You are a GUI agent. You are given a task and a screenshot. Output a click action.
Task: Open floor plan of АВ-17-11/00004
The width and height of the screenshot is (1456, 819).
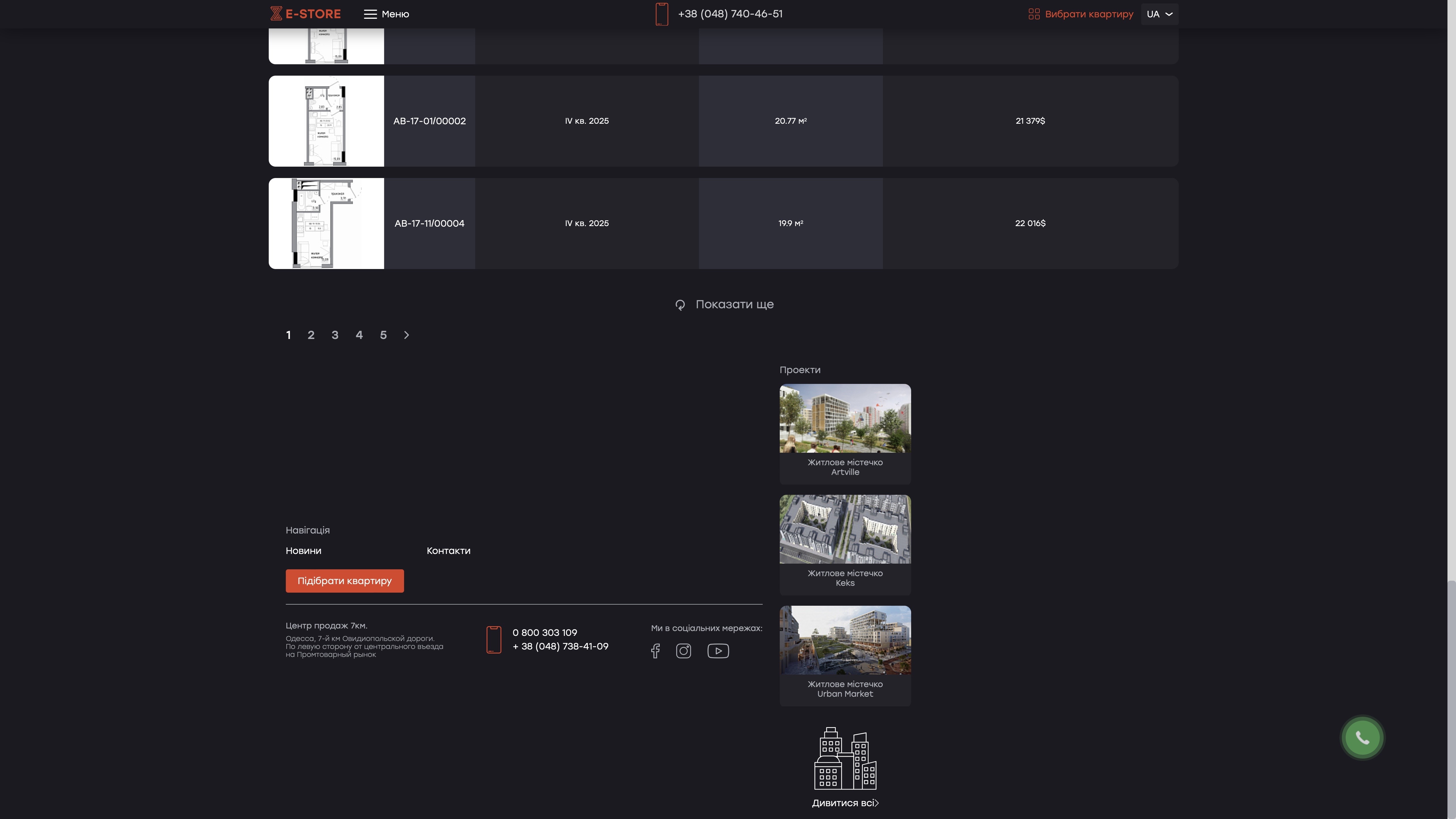point(326,223)
